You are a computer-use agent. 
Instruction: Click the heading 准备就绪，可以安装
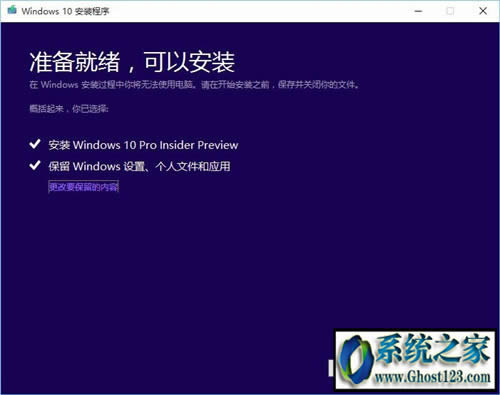click(132, 62)
